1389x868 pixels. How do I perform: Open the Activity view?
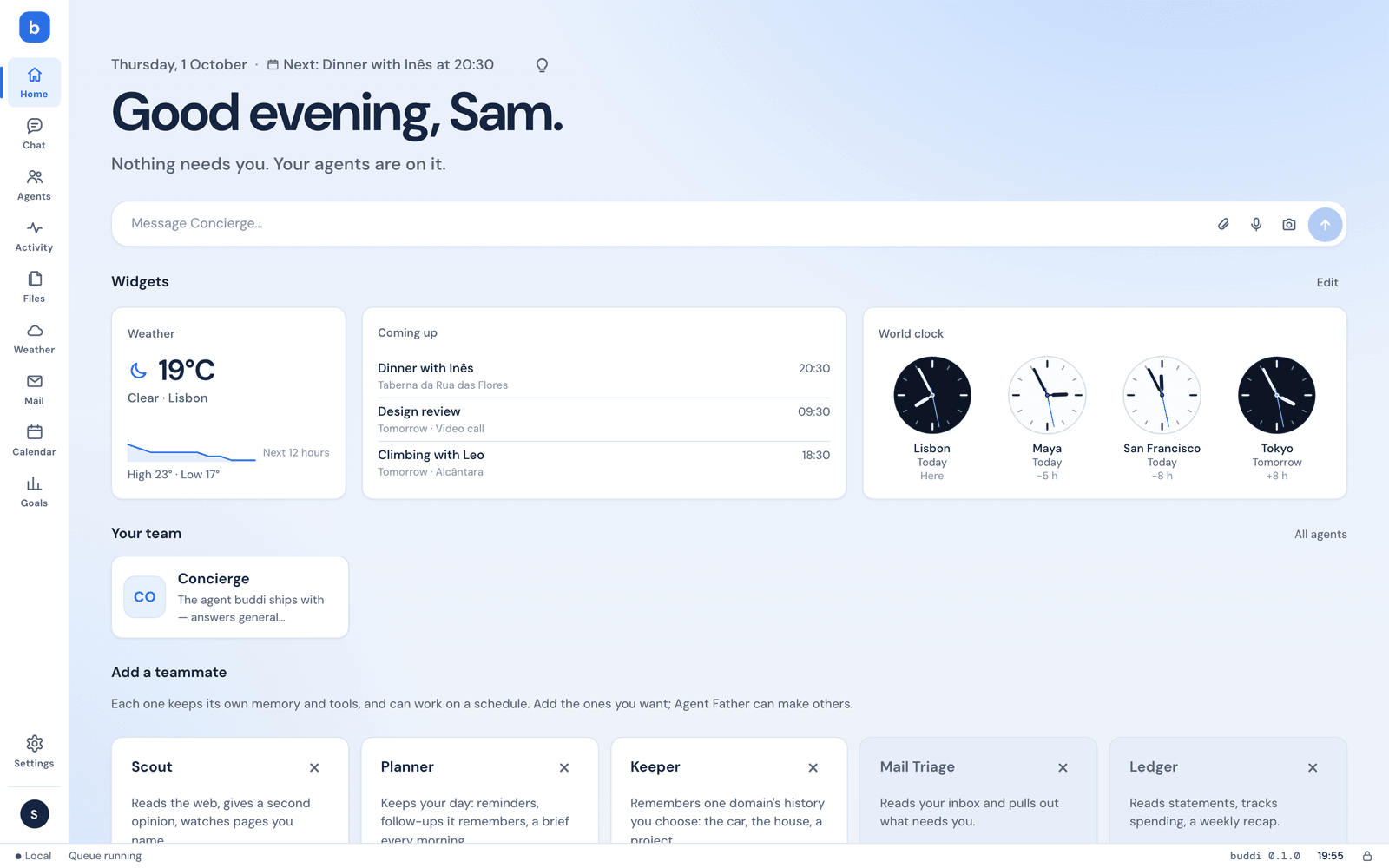(34, 236)
